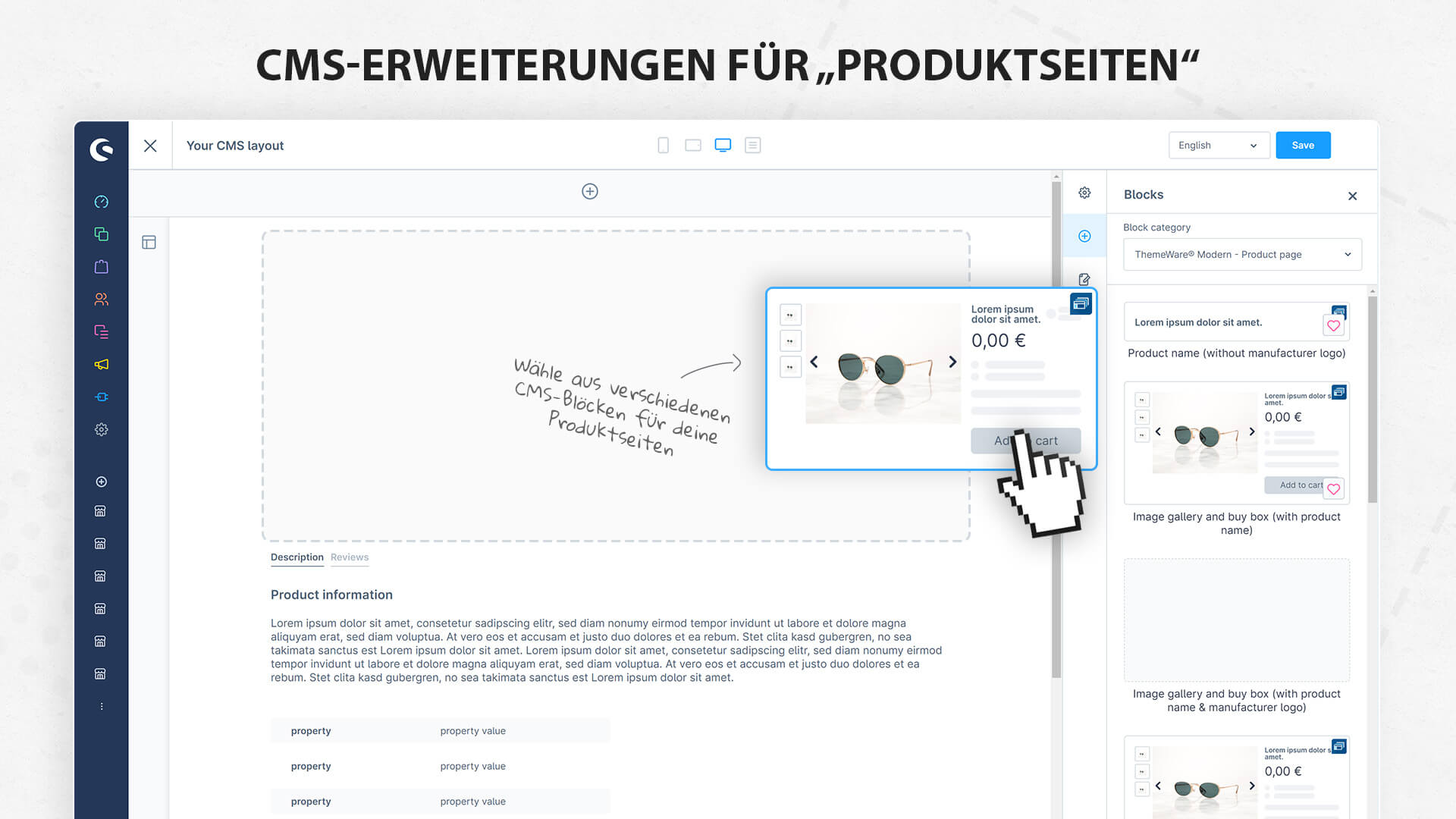The width and height of the screenshot is (1456, 819).
Task: Switch to the Description tab
Action: pos(296,557)
